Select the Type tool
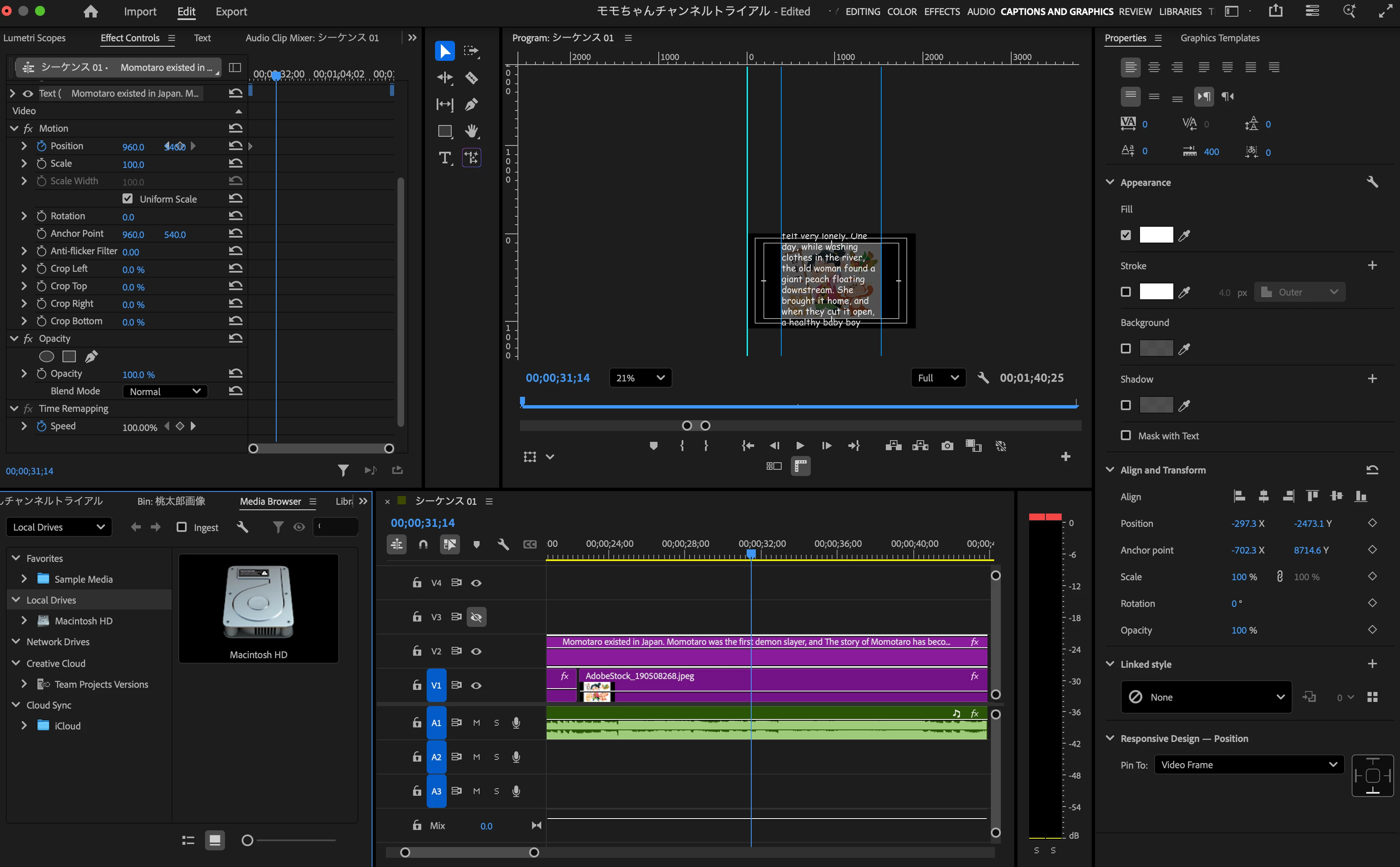This screenshot has width=1400, height=867. point(444,158)
